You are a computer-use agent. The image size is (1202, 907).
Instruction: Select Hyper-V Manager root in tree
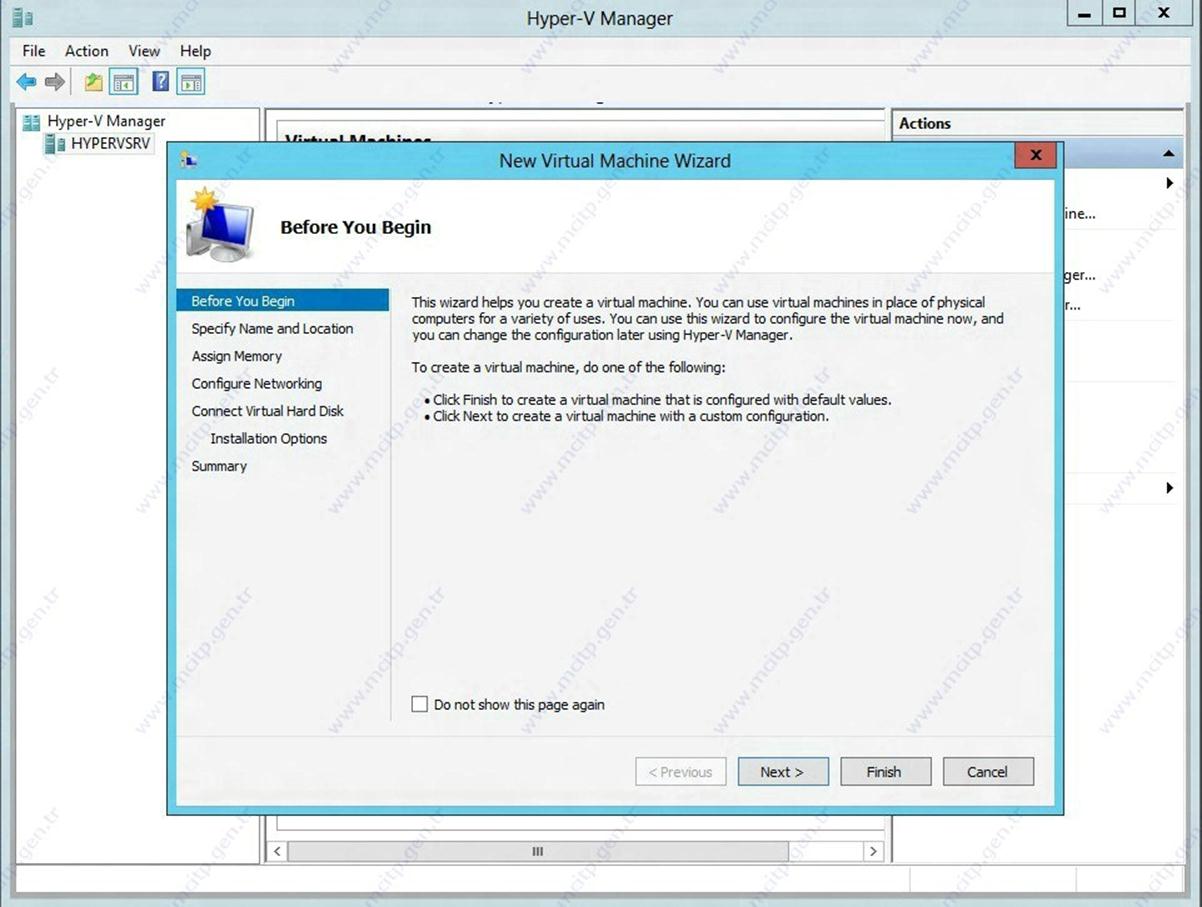pyautogui.click(x=107, y=121)
